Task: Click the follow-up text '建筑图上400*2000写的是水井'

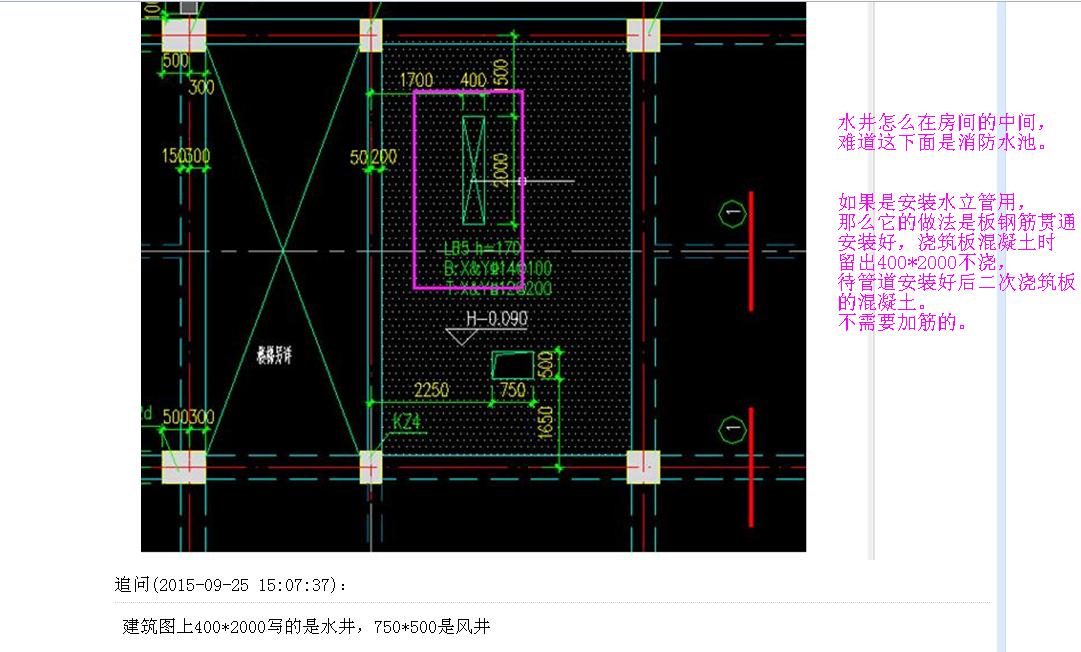Action: (239, 626)
